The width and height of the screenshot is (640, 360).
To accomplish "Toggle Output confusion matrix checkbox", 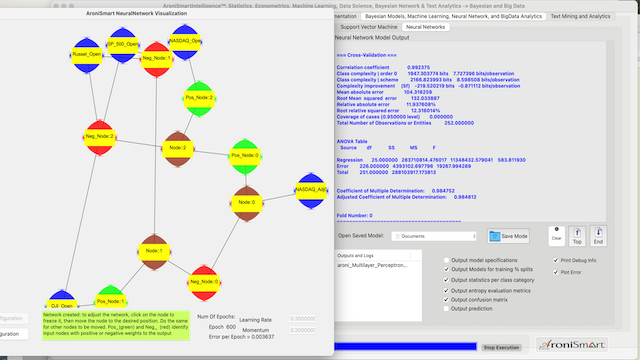I will [447, 300].
